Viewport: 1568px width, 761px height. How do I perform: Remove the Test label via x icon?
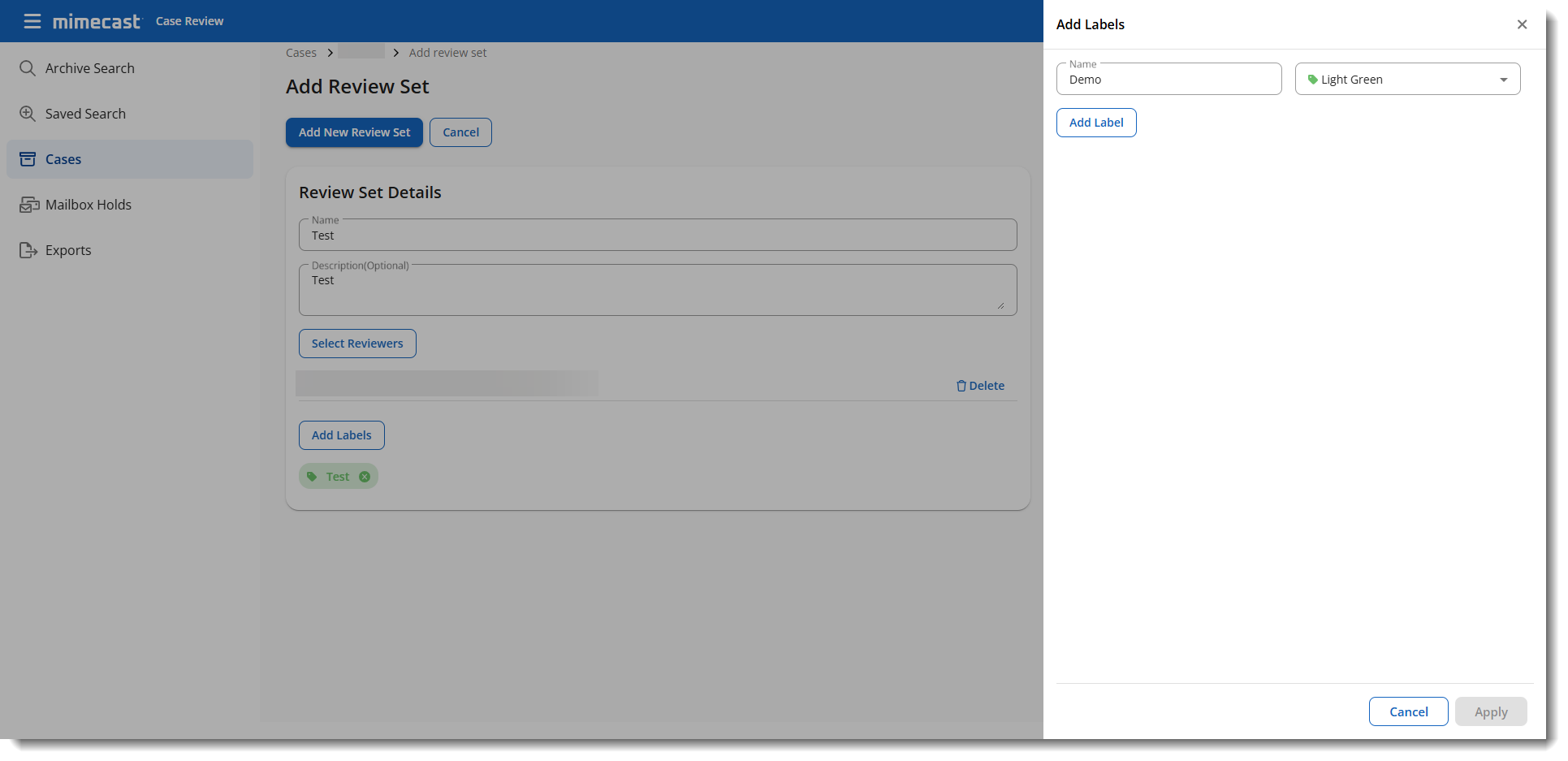click(x=365, y=477)
